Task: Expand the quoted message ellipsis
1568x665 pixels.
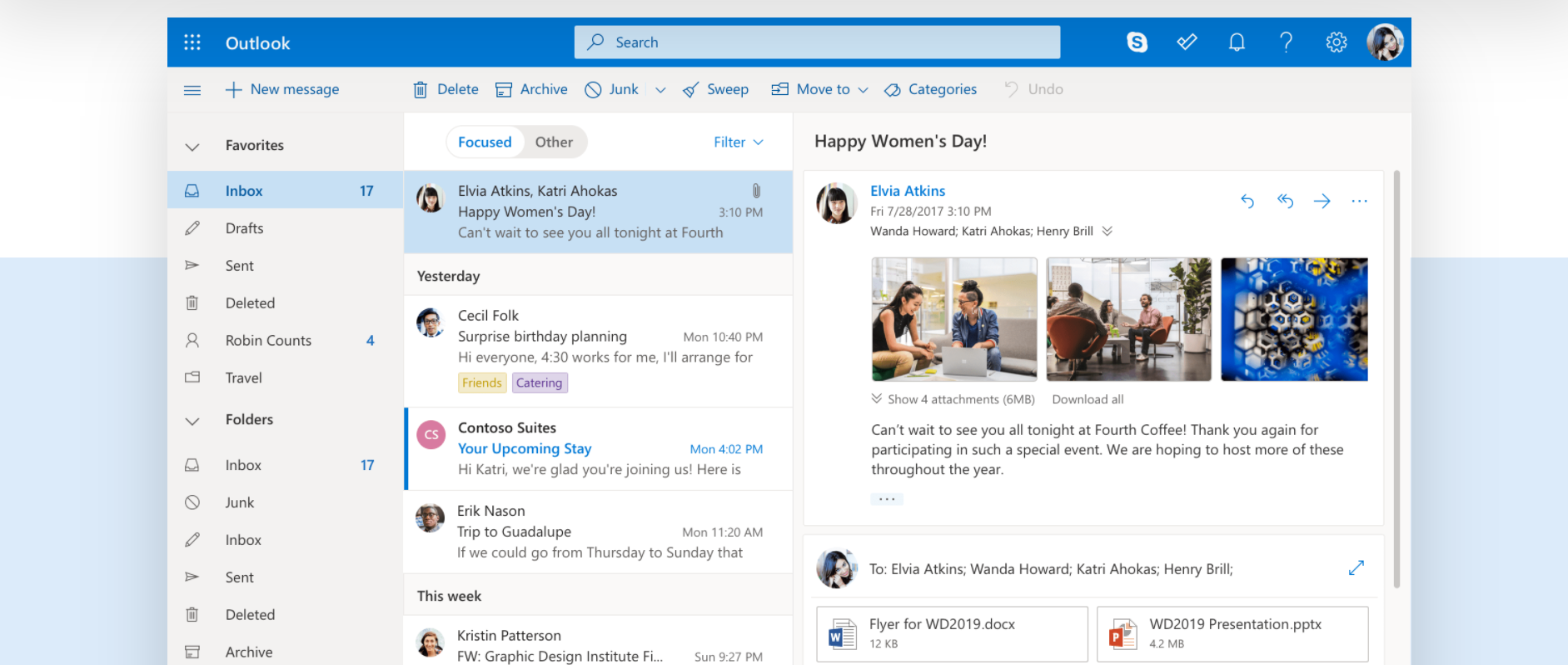Action: click(887, 499)
